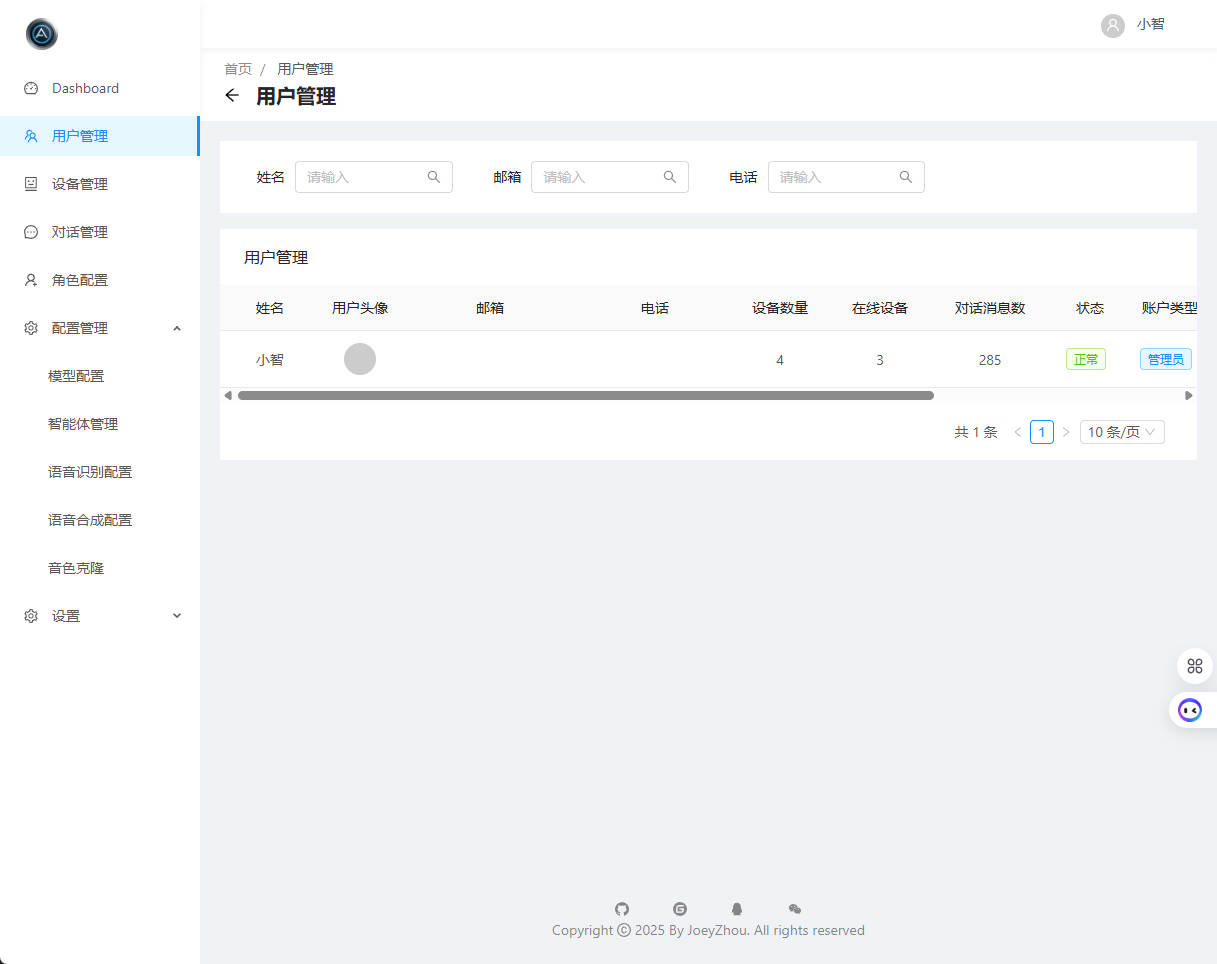Open the QQ contact icon in footer
This screenshot has height=964, width=1217.
pos(737,909)
